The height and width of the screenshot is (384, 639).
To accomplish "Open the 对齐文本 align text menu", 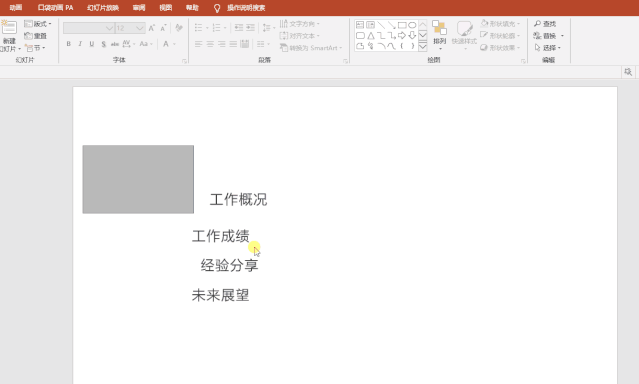I will [300, 36].
